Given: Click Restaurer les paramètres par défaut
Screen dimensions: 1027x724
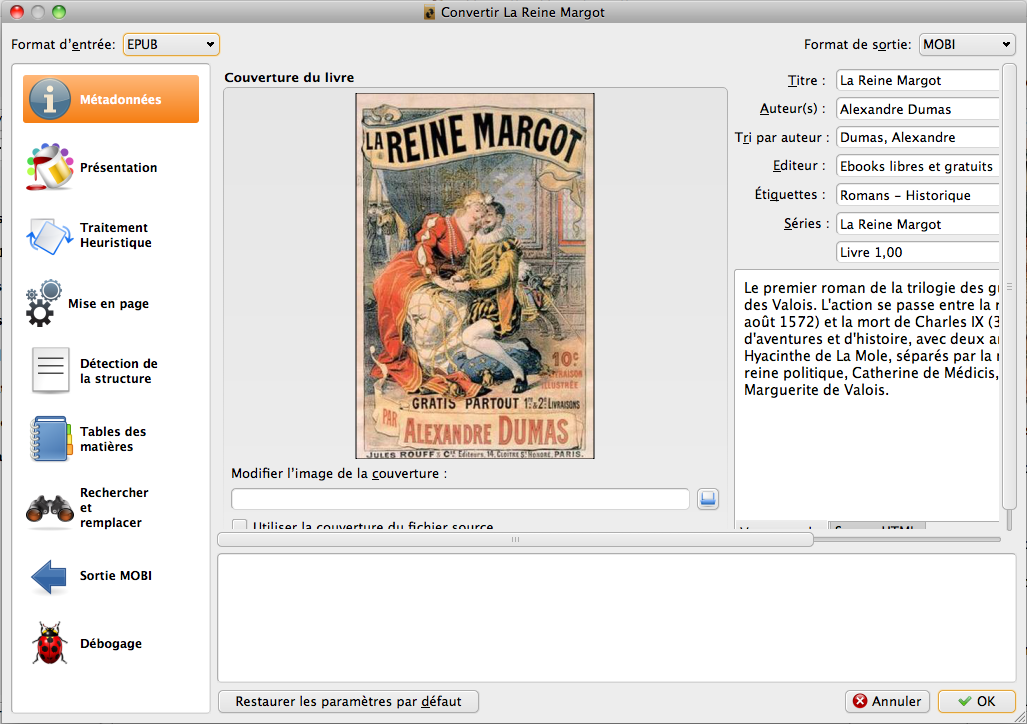Looking at the screenshot, I should click(348, 701).
